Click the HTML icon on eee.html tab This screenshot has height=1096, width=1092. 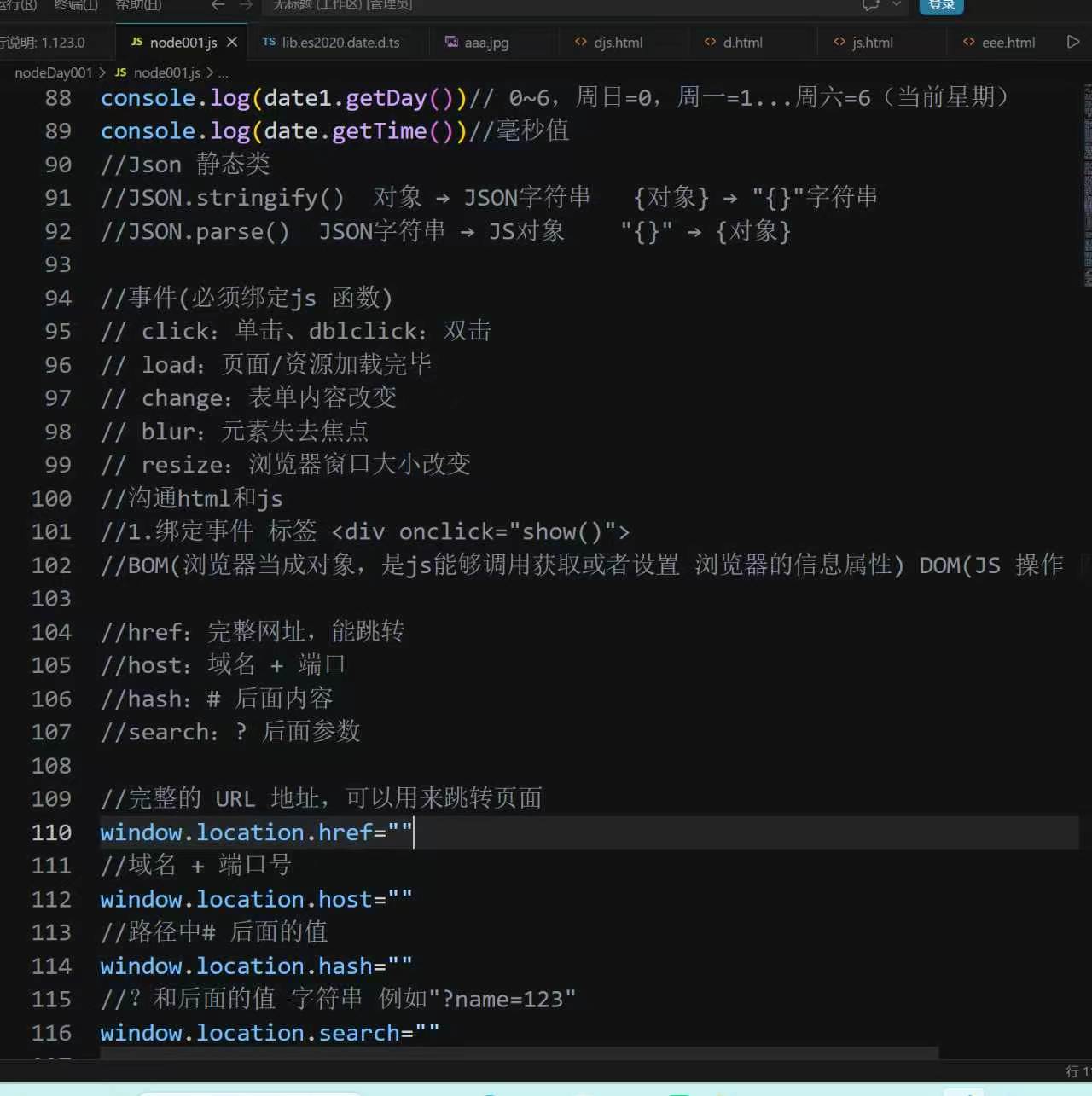(x=968, y=42)
